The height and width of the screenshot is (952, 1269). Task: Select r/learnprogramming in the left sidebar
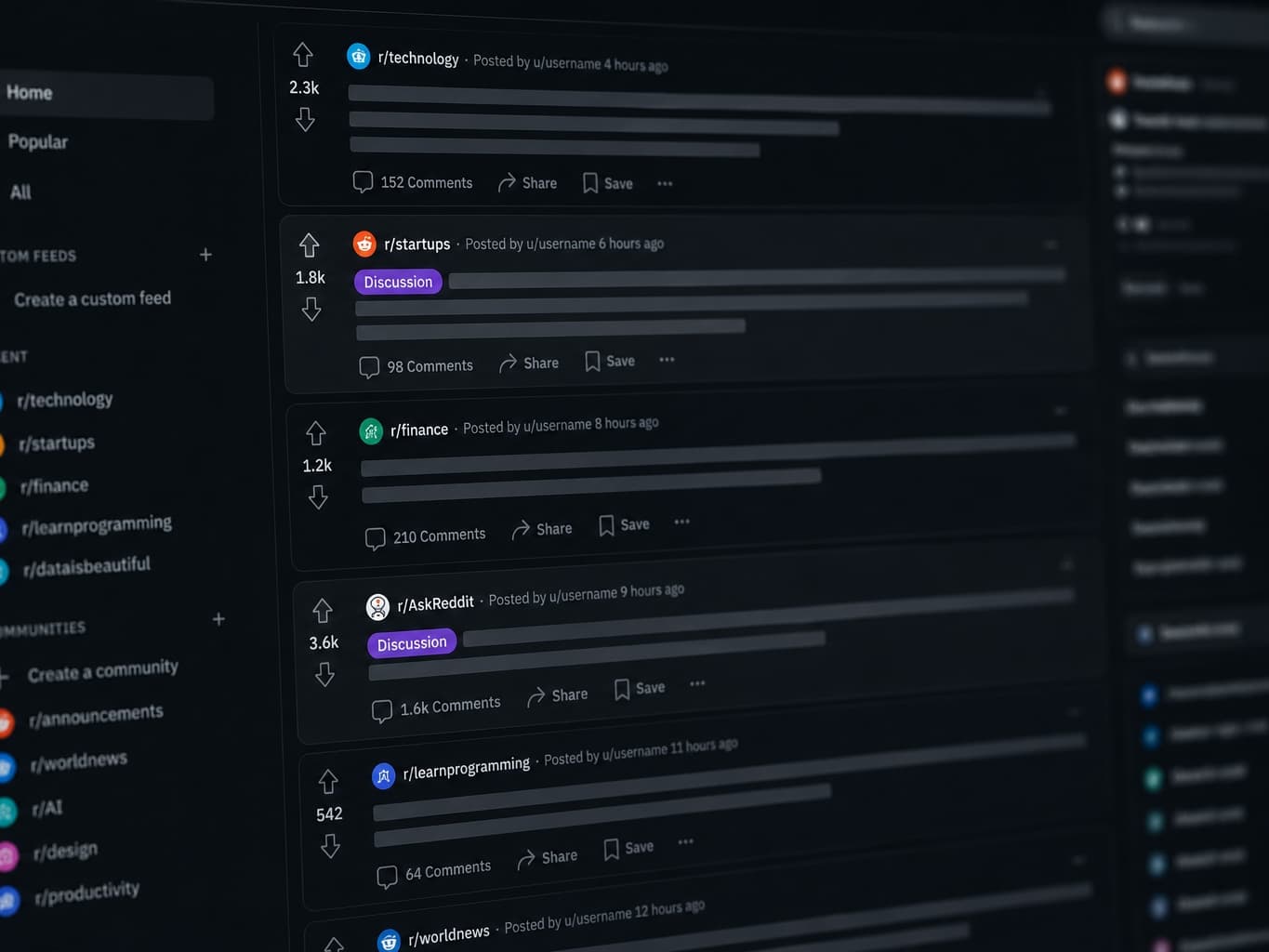[97, 525]
